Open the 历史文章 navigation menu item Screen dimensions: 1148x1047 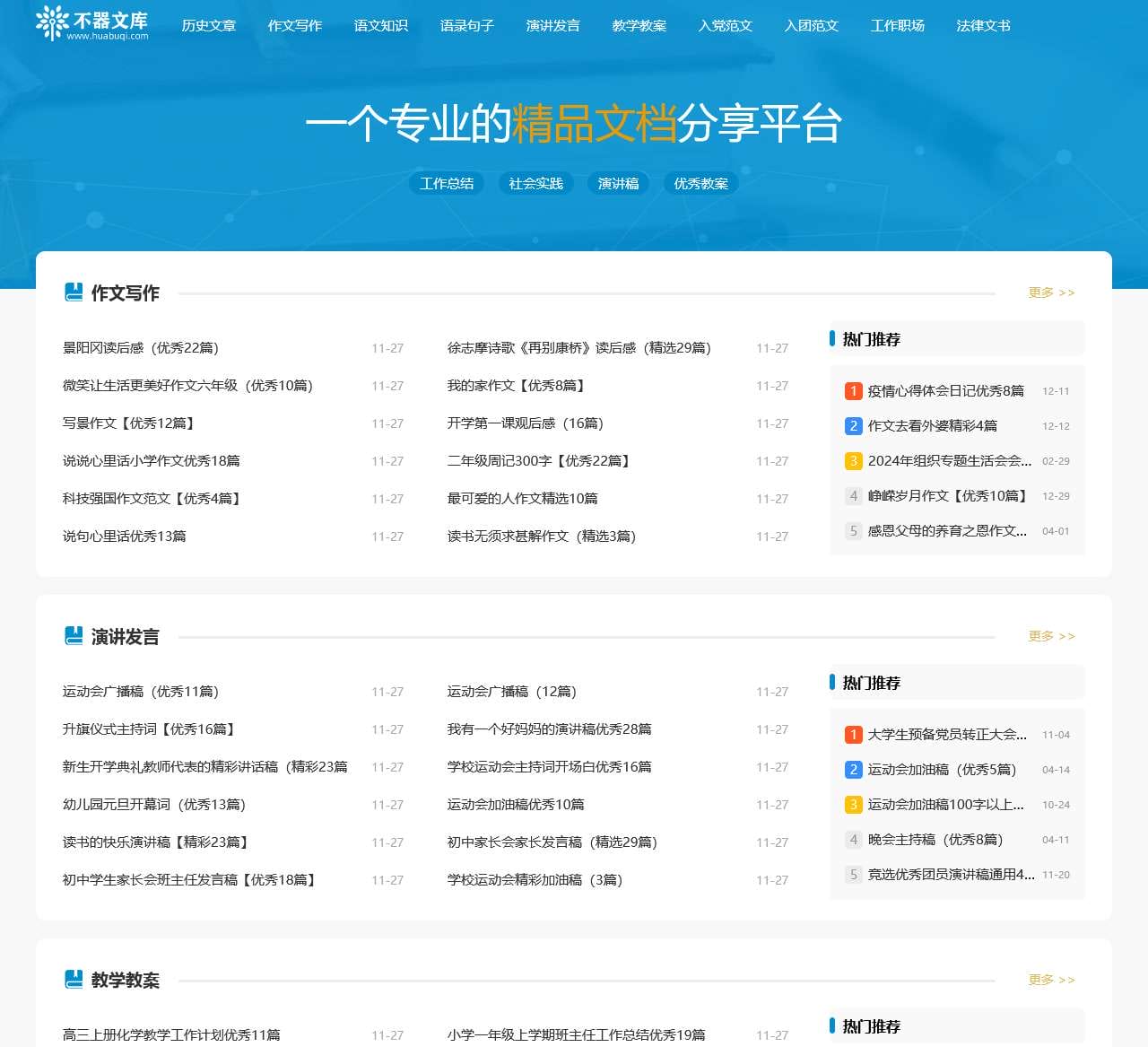(208, 25)
